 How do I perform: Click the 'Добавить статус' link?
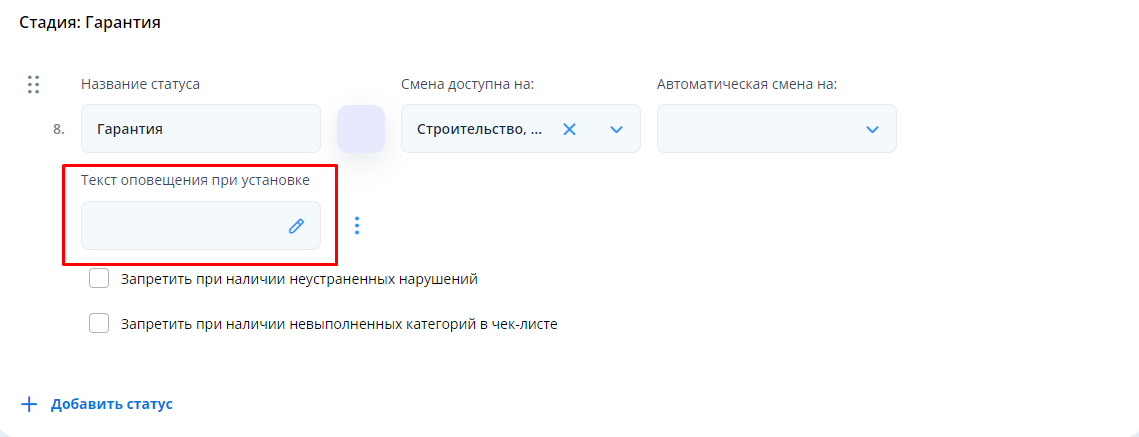(112, 404)
